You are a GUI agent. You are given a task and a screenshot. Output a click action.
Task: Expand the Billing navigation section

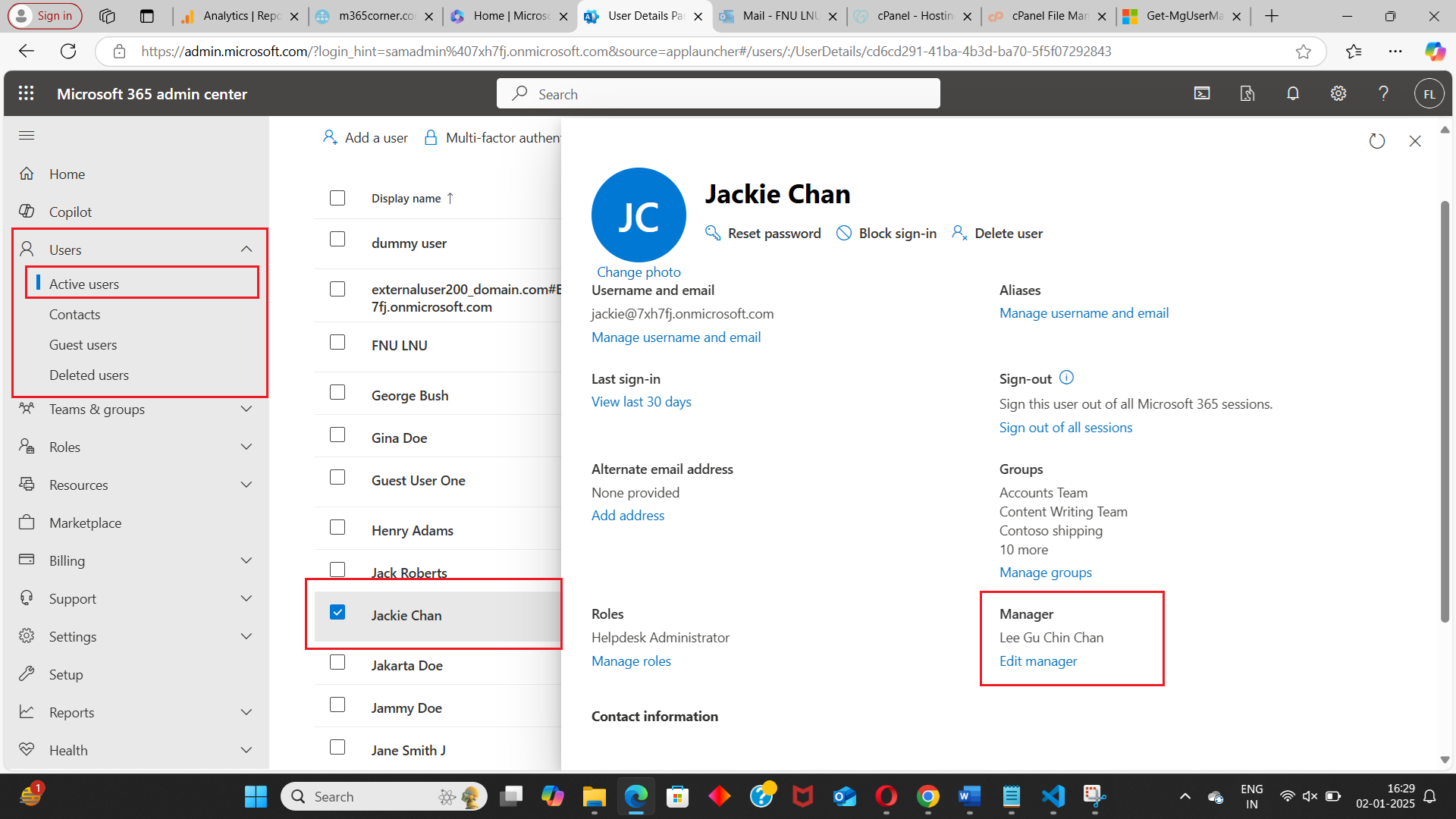point(246,561)
